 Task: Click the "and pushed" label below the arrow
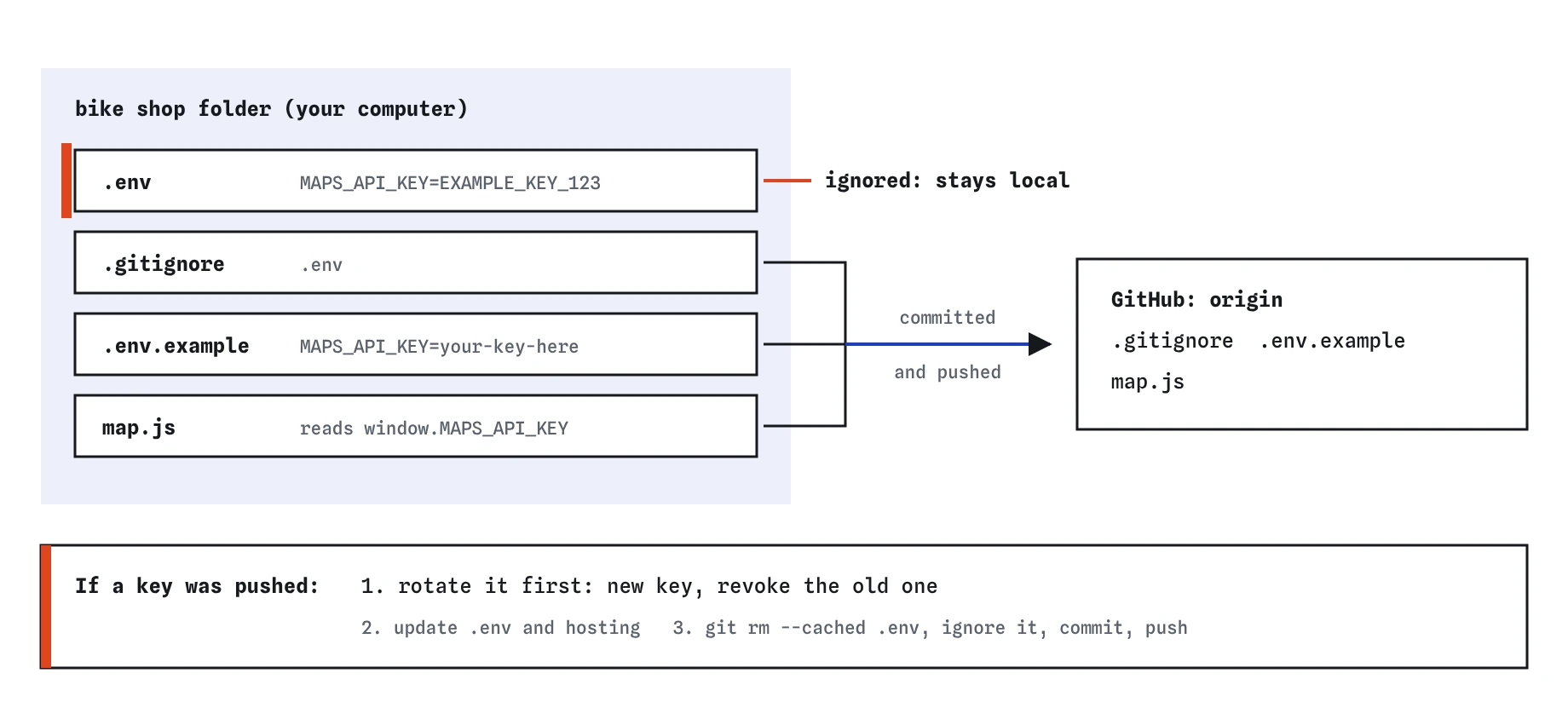[x=948, y=372]
